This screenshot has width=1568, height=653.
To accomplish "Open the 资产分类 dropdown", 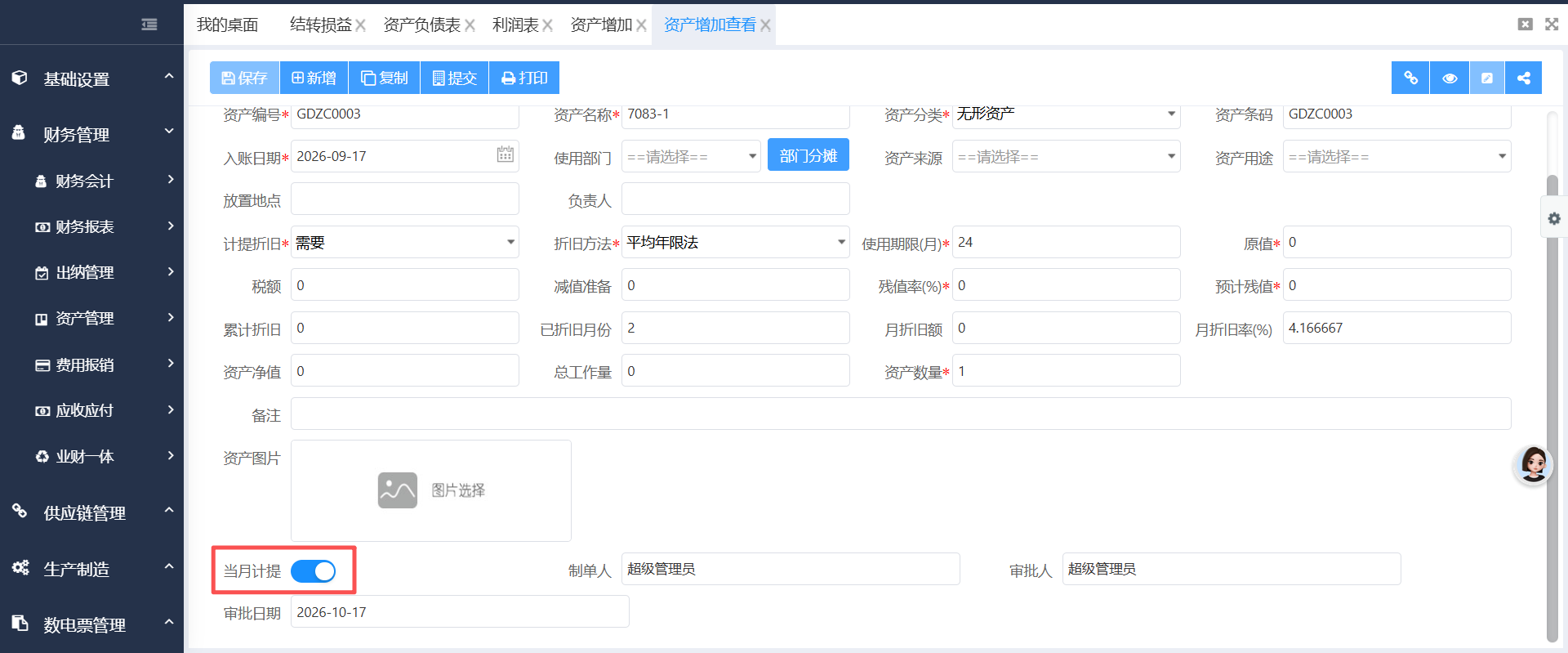I will 1067,114.
